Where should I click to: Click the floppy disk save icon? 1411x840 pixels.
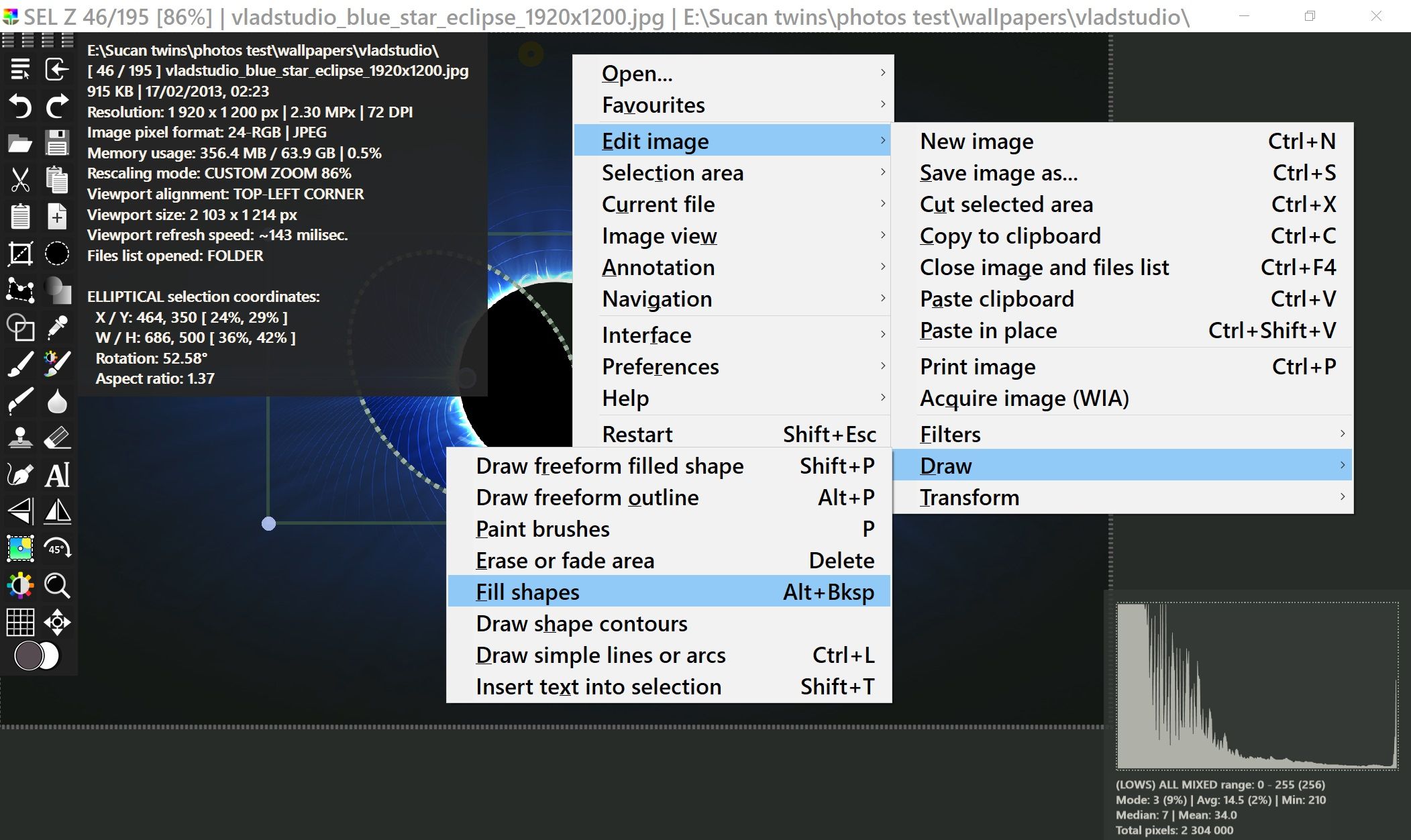click(x=58, y=143)
